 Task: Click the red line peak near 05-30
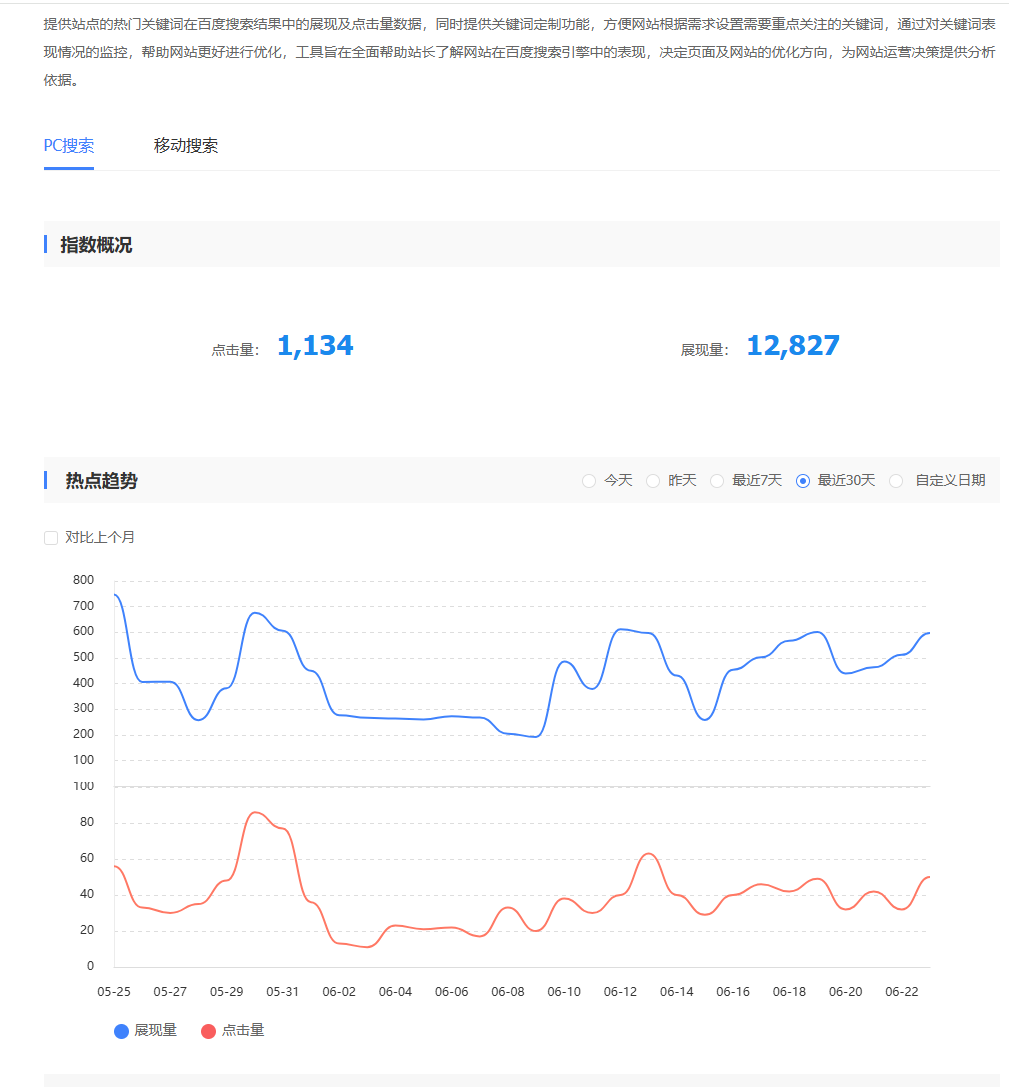coord(256,812)
